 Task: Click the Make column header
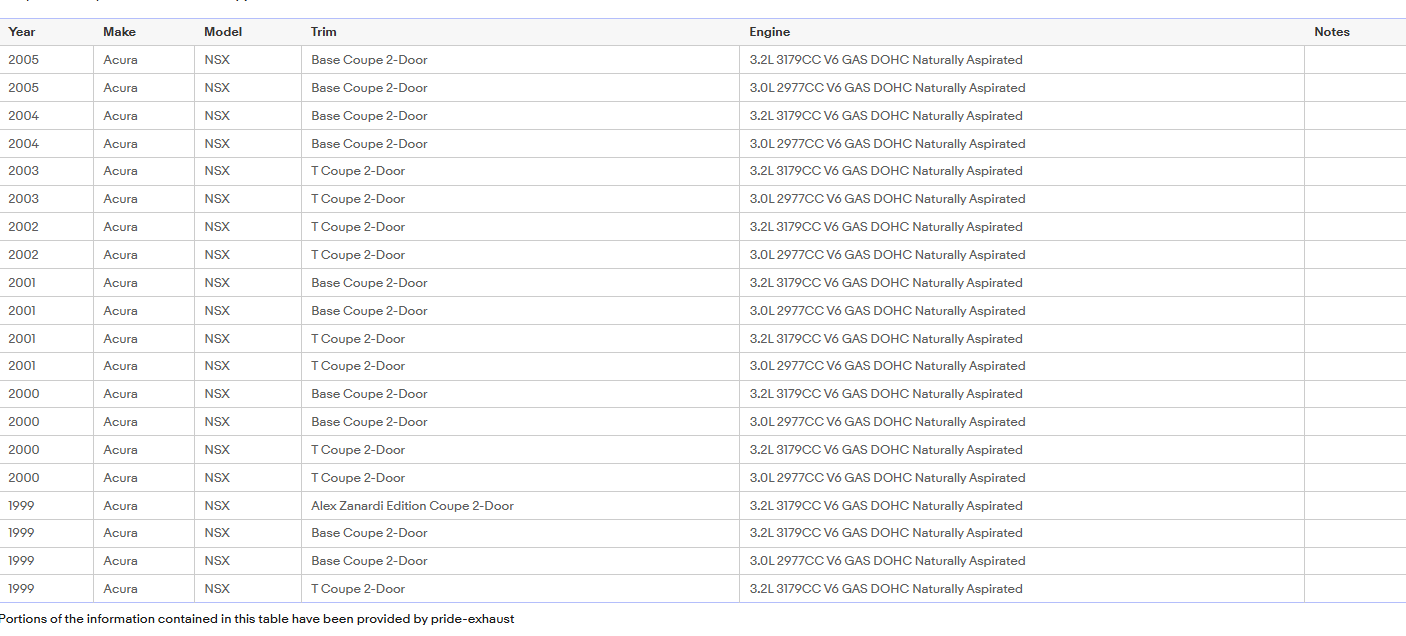tap(119, 32)
